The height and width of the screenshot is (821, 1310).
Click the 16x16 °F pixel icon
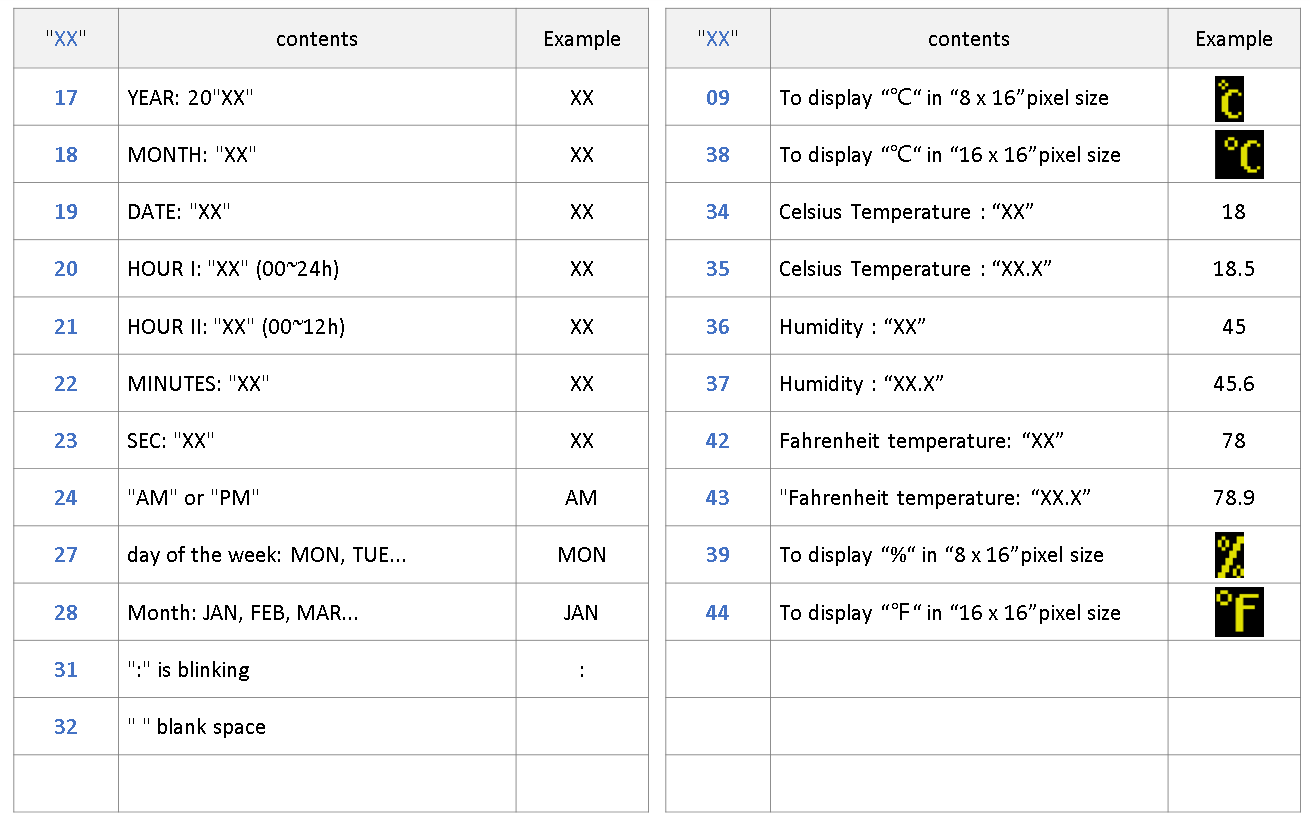point(1239,612)
